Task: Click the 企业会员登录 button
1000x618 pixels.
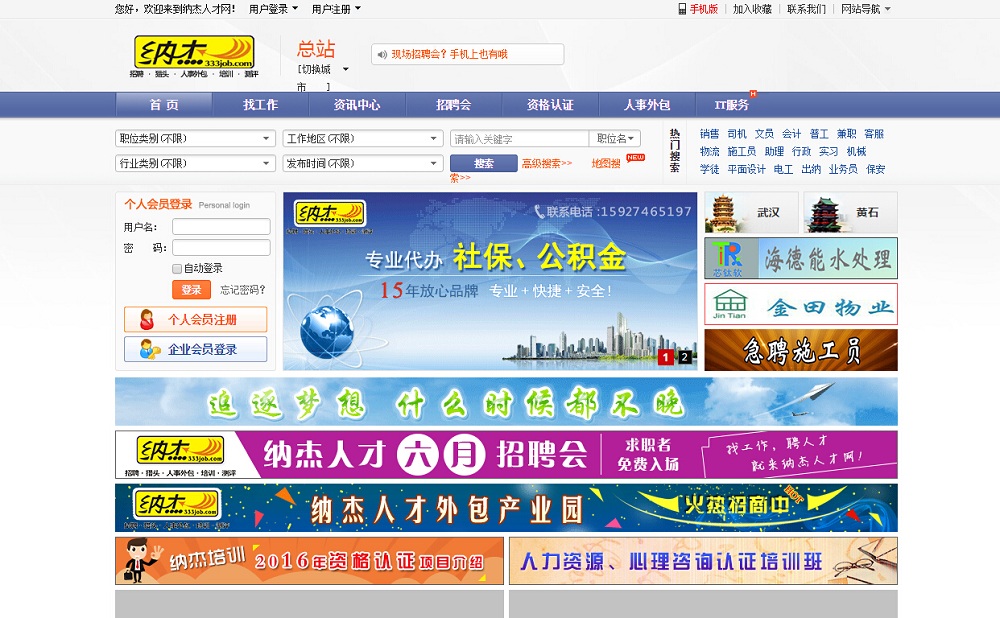Action: [x=196, y=349]
